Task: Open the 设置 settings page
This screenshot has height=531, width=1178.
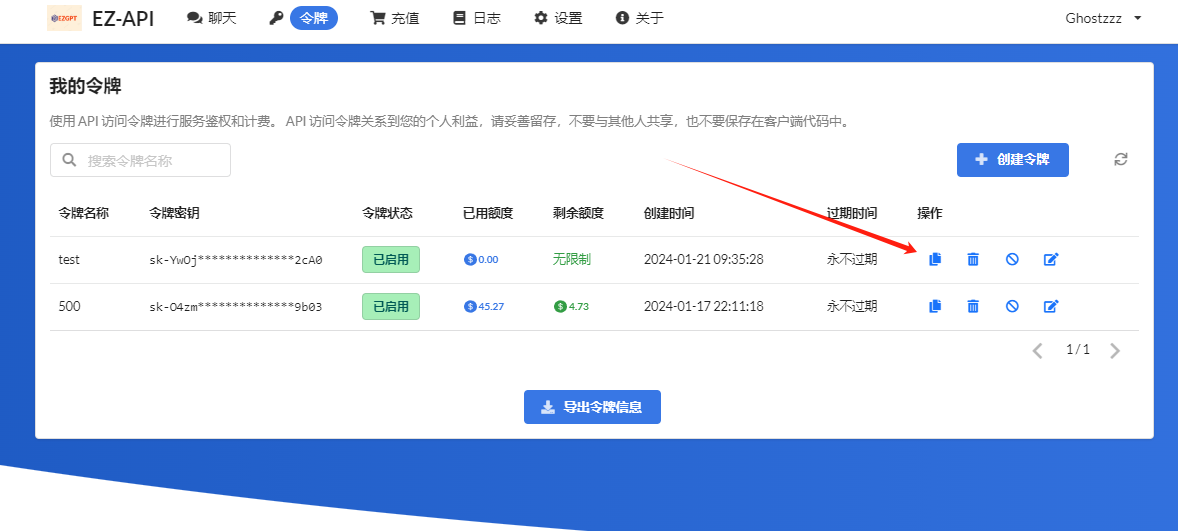Action: 558,18
